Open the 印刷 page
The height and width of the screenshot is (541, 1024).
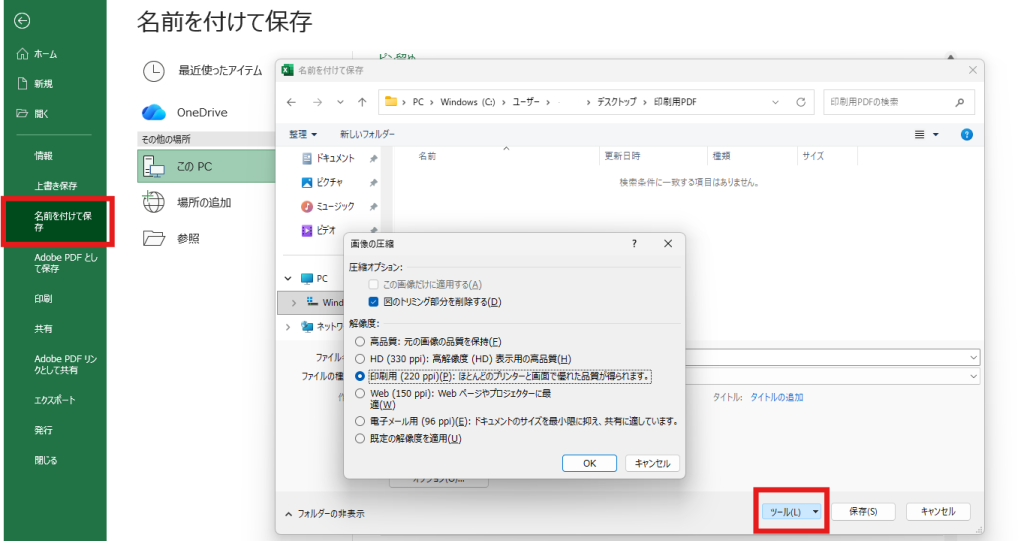[43, 299]
